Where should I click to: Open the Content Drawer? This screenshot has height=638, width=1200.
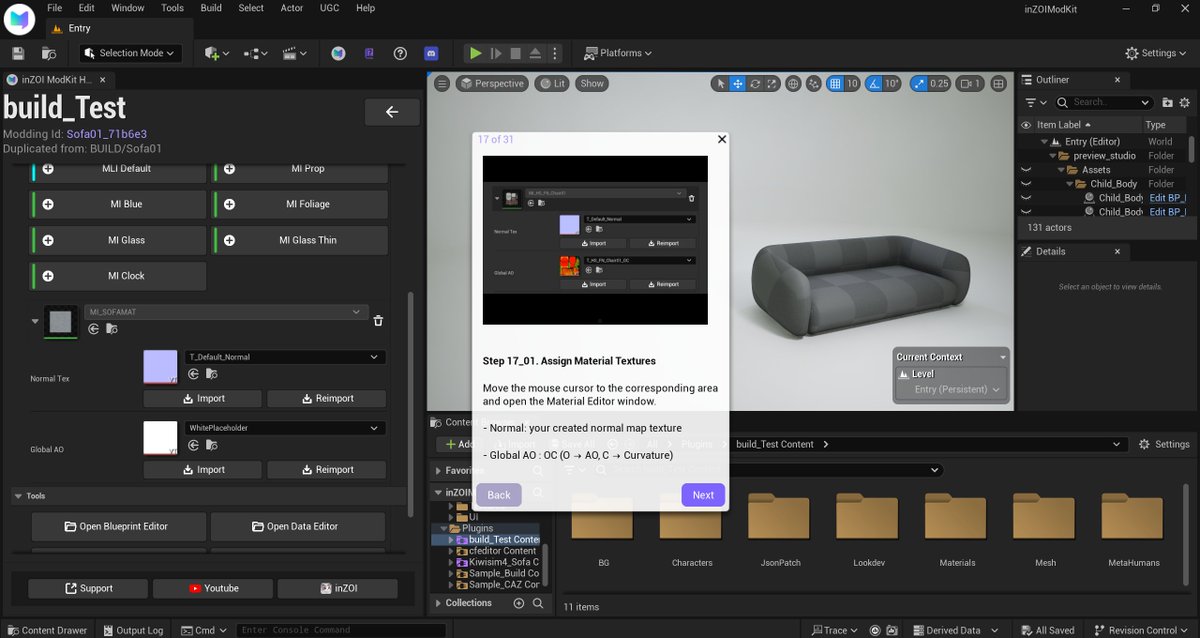(47, 630)
